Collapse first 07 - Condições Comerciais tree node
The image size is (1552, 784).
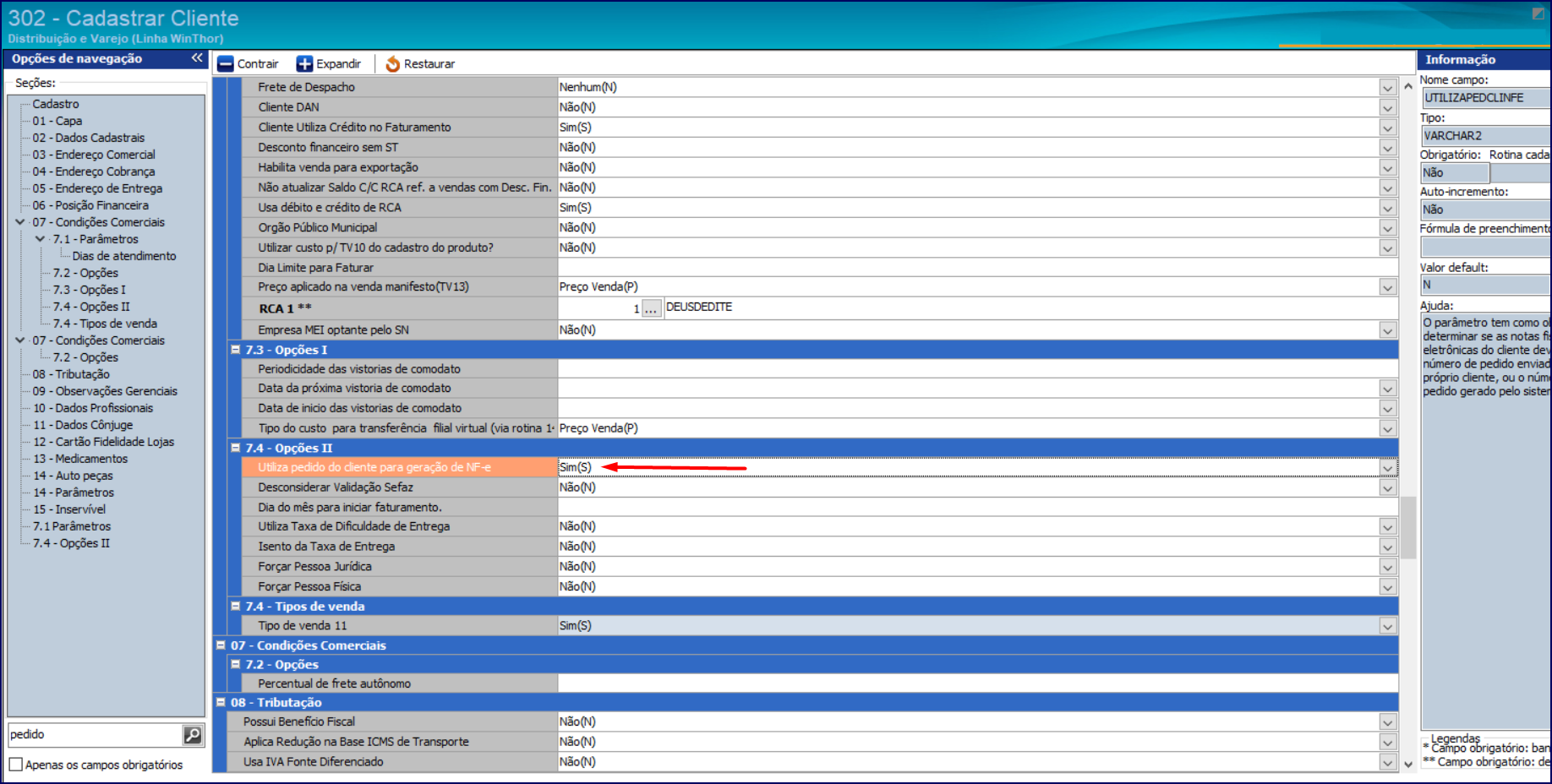20,222
